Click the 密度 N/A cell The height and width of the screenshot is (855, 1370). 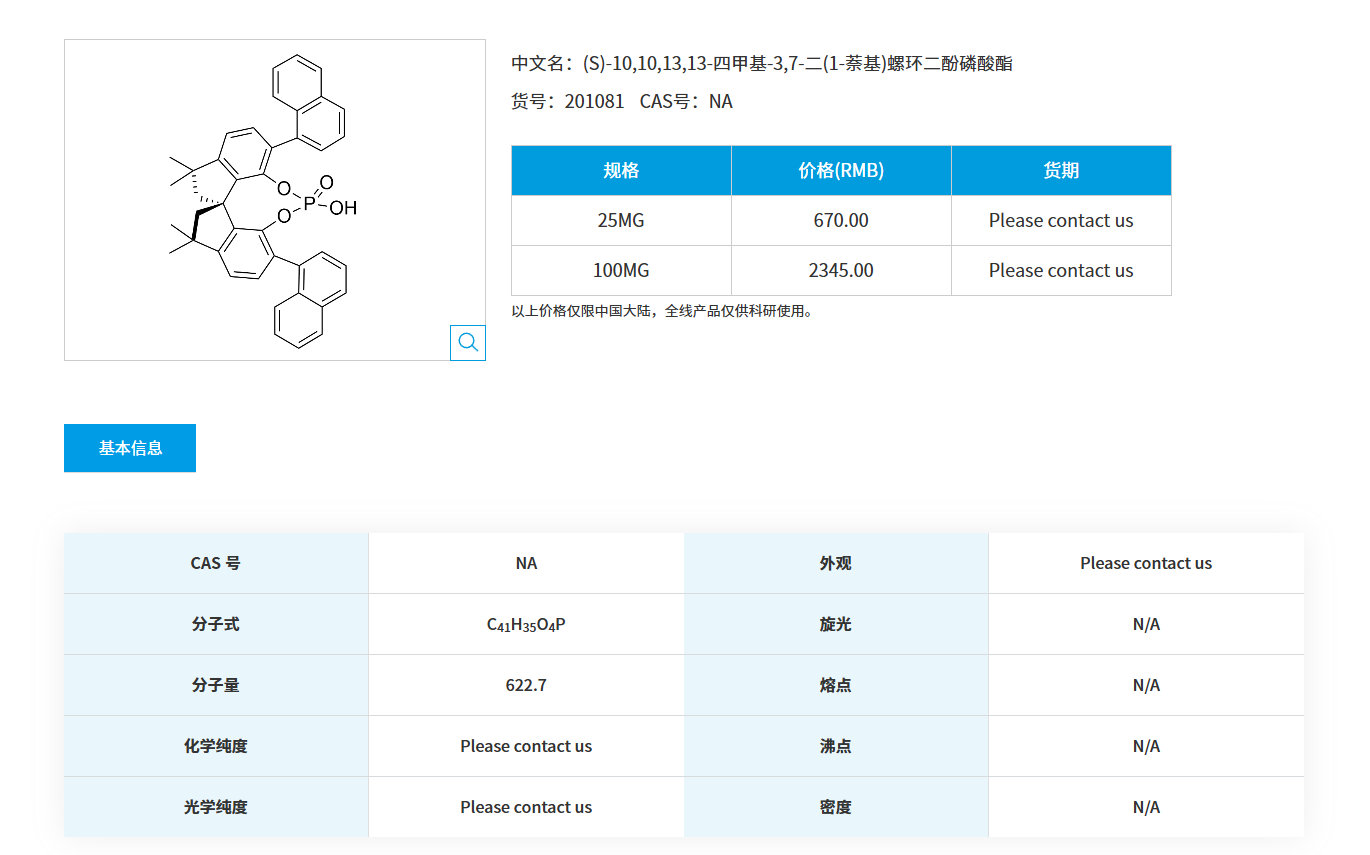point(1146,806)
